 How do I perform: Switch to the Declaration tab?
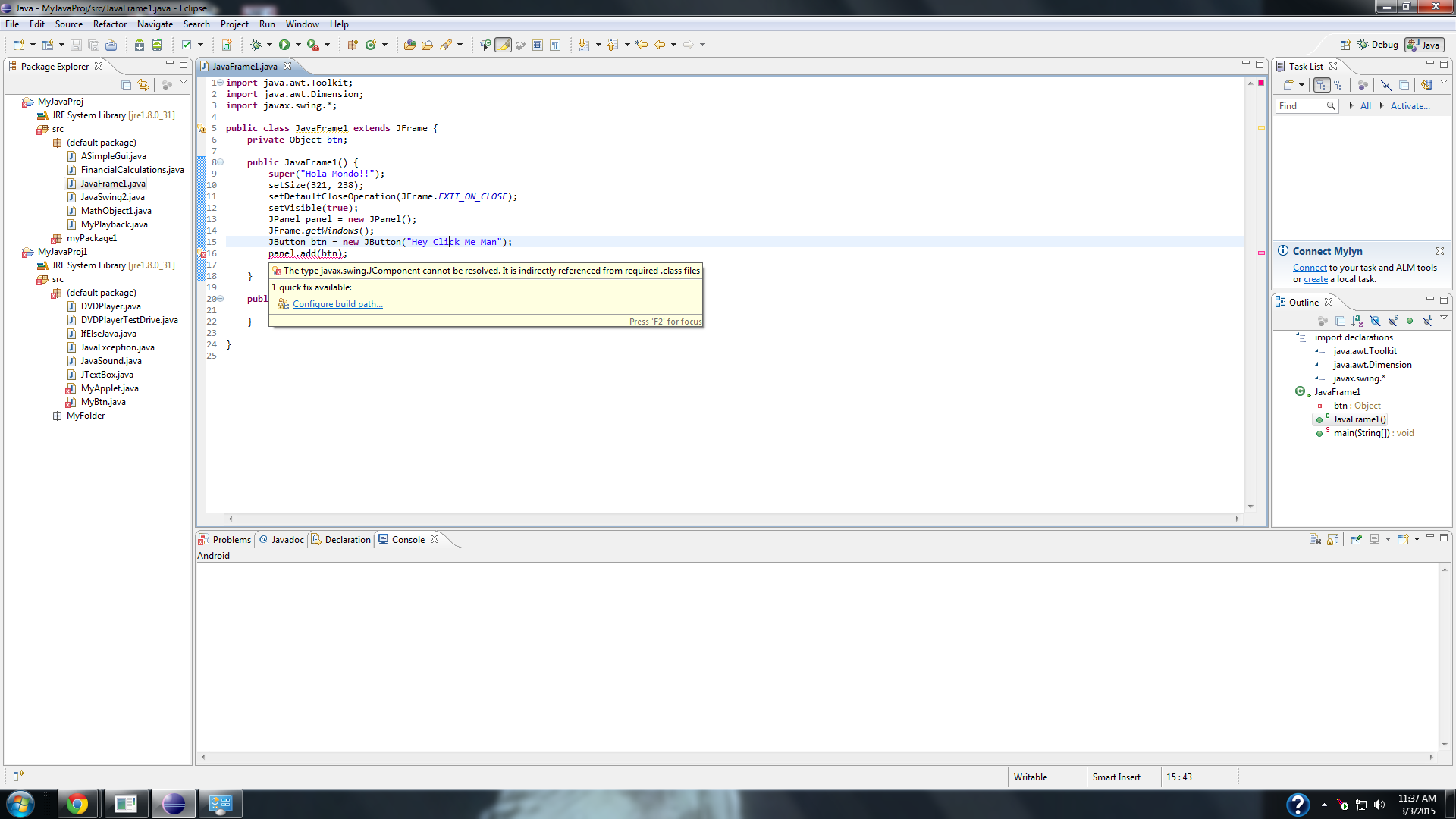click(x=340, y=540)
